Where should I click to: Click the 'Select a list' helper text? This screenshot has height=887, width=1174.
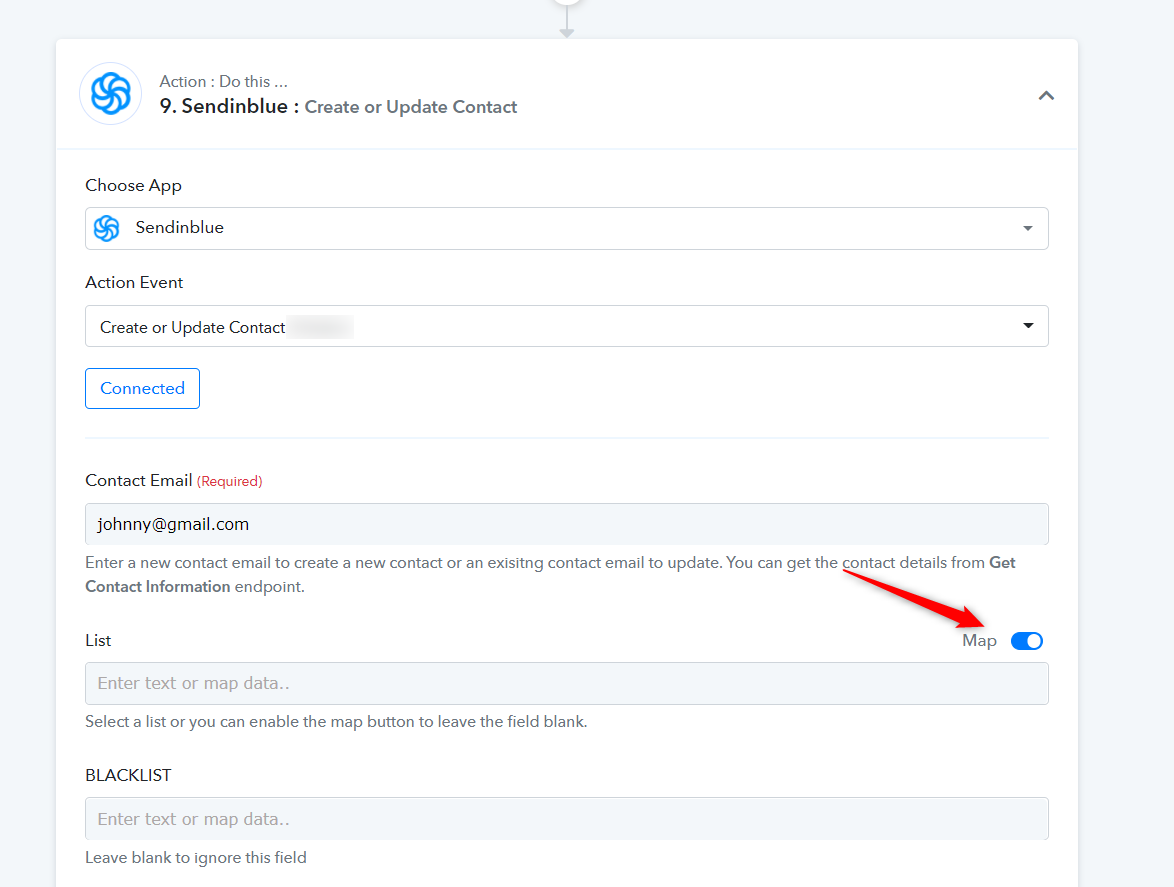[x=336, y=722]
